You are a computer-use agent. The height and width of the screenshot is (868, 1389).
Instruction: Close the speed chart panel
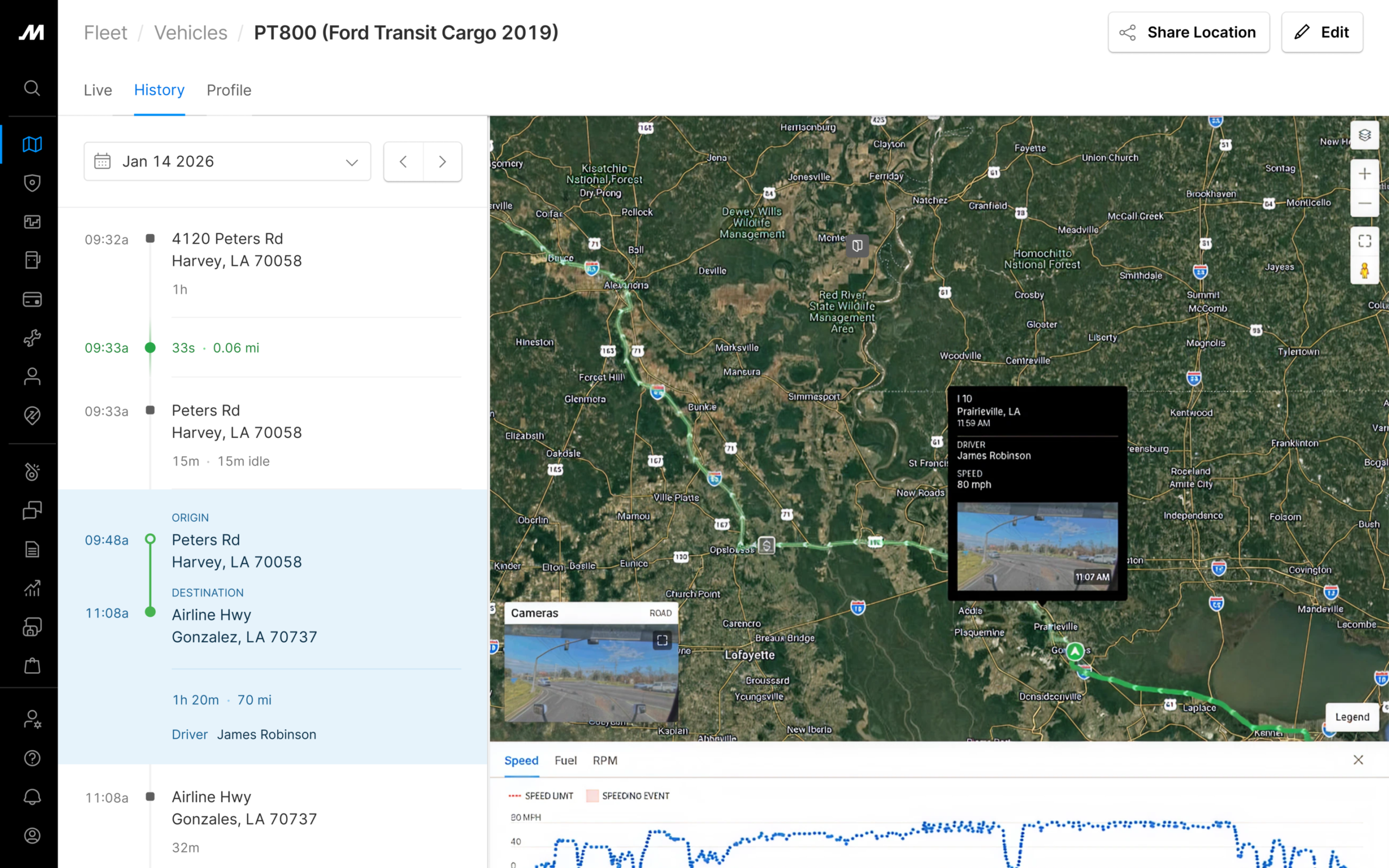pyautogui.click(x=1359, y=759)
